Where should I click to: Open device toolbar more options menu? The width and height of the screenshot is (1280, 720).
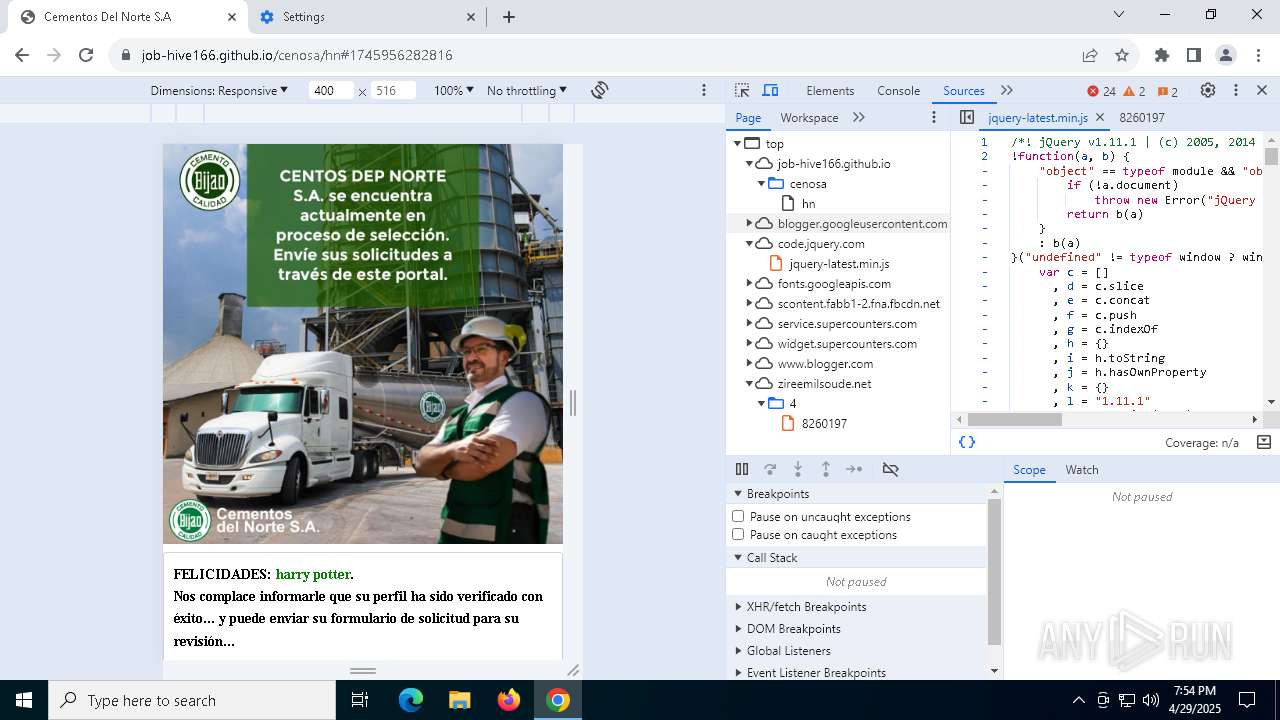click(704, 90)
